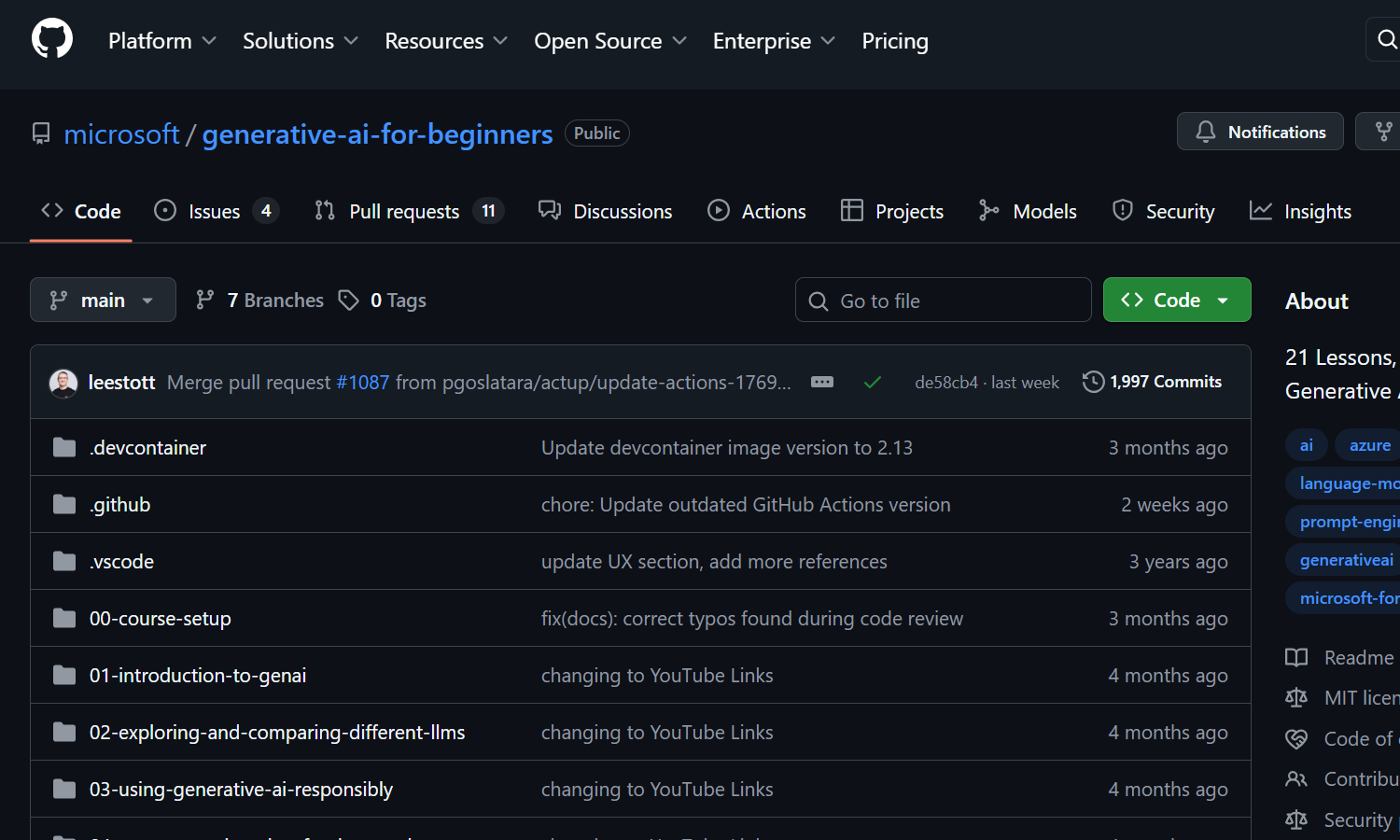Click the green checkmark status icon
Viewport: 1400px width, 840px height.
[873, 383]
